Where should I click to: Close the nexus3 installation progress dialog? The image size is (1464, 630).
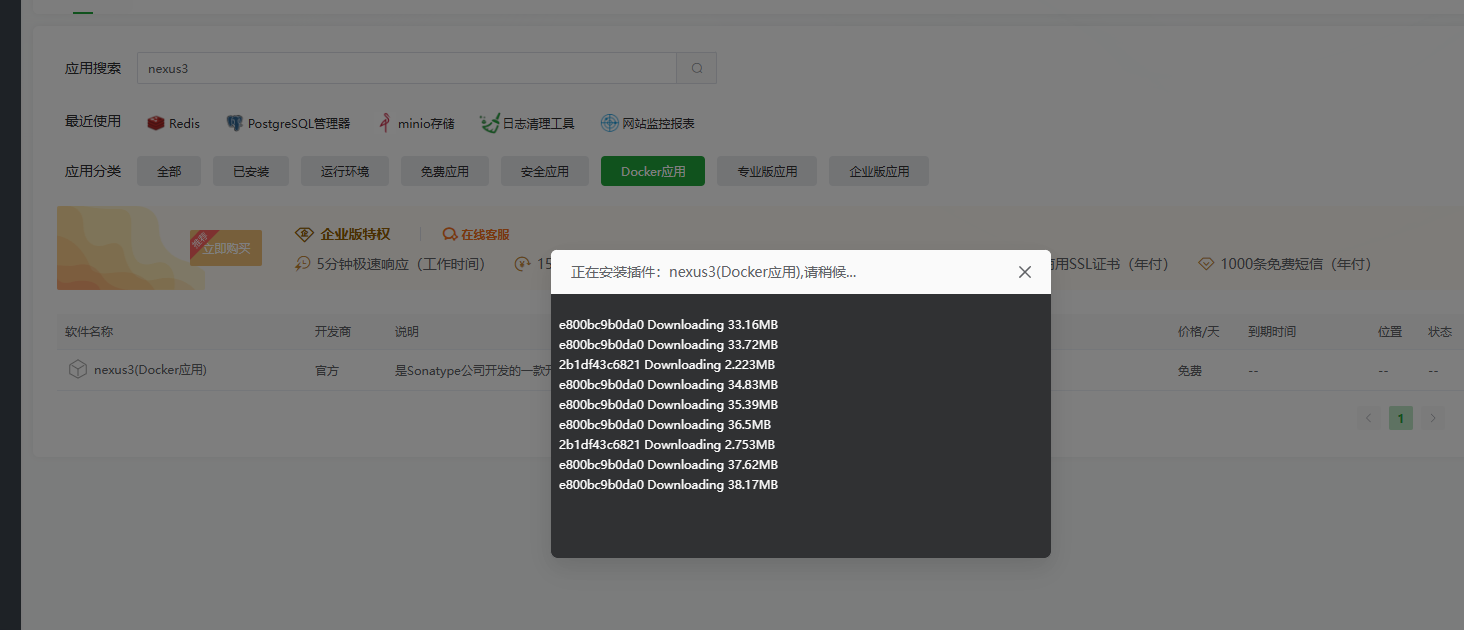pyautogui.click(x=1024, y=271)
